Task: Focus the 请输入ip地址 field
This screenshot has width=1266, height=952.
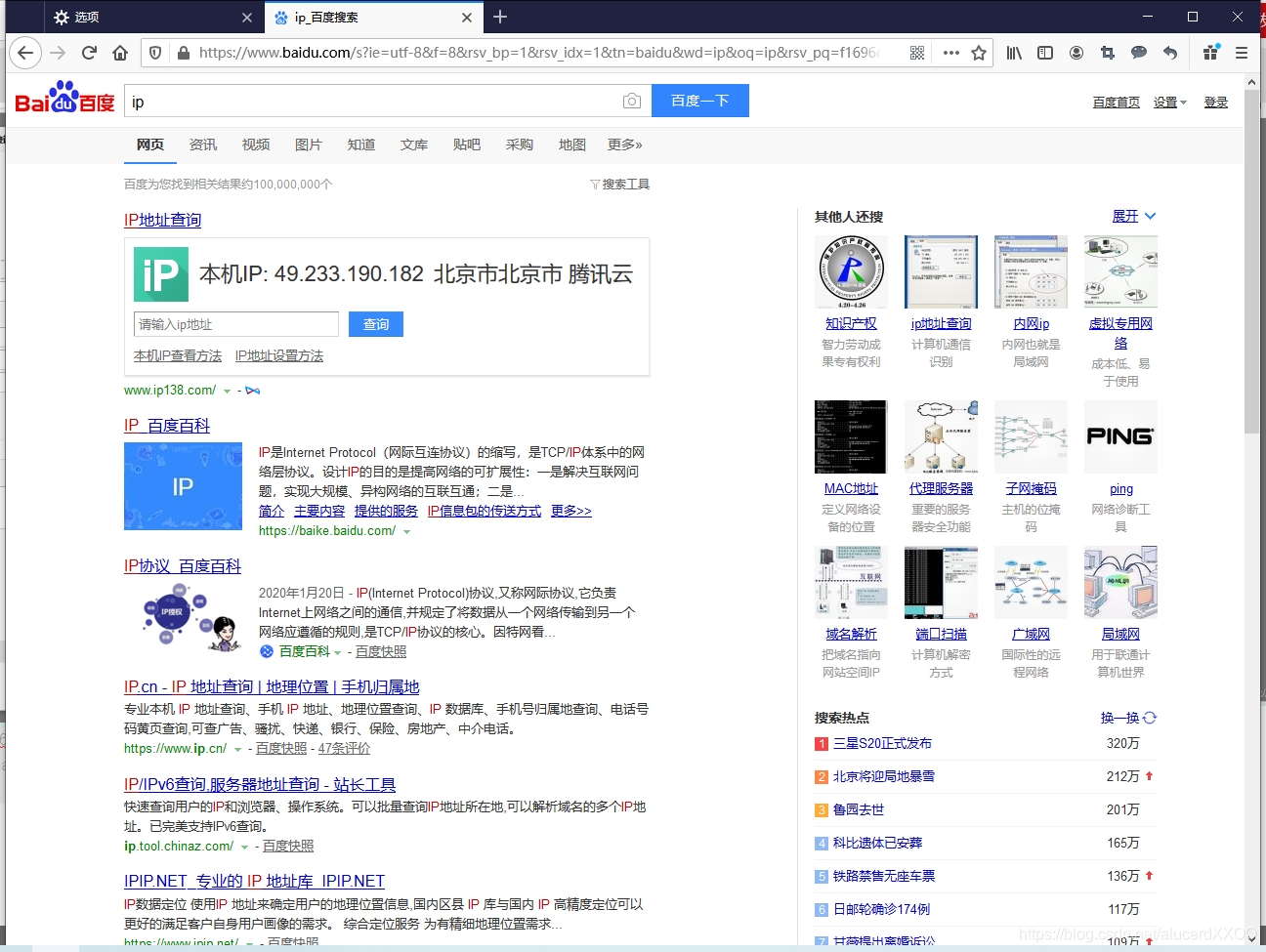Action: tap(236, 324)
